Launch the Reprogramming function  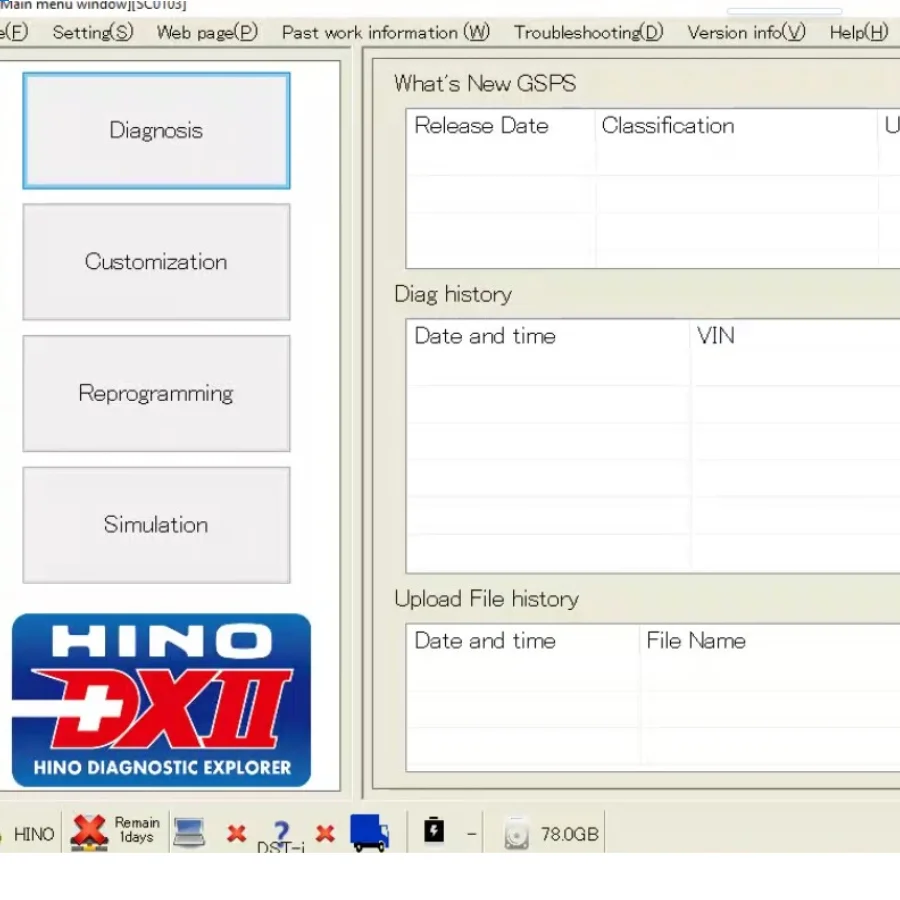pos(156,393)
